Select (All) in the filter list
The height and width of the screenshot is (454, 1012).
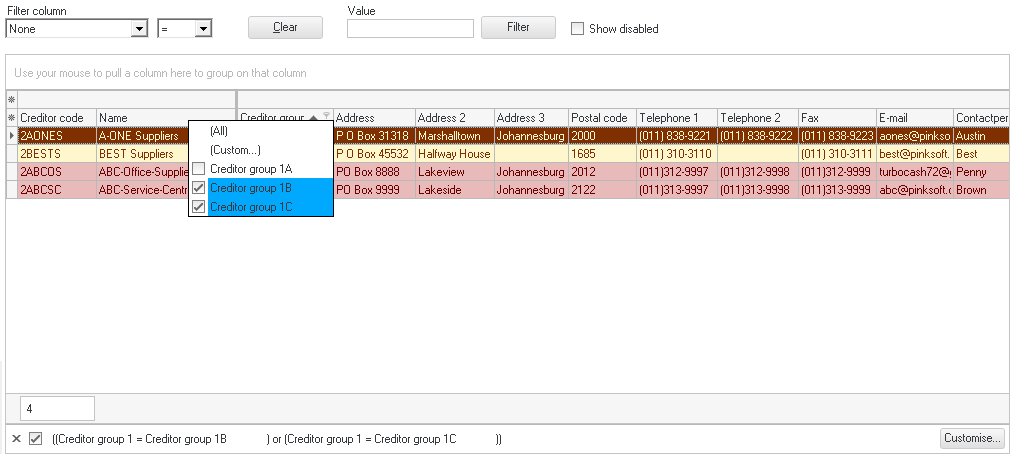218,131
